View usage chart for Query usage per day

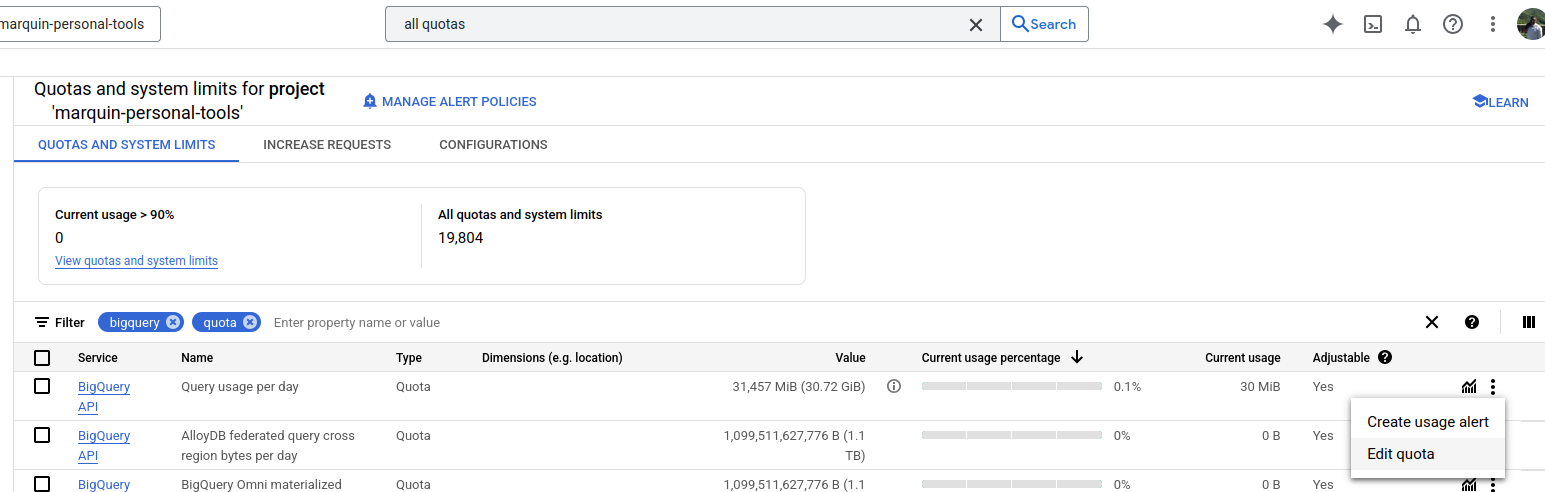(1469, 387)
